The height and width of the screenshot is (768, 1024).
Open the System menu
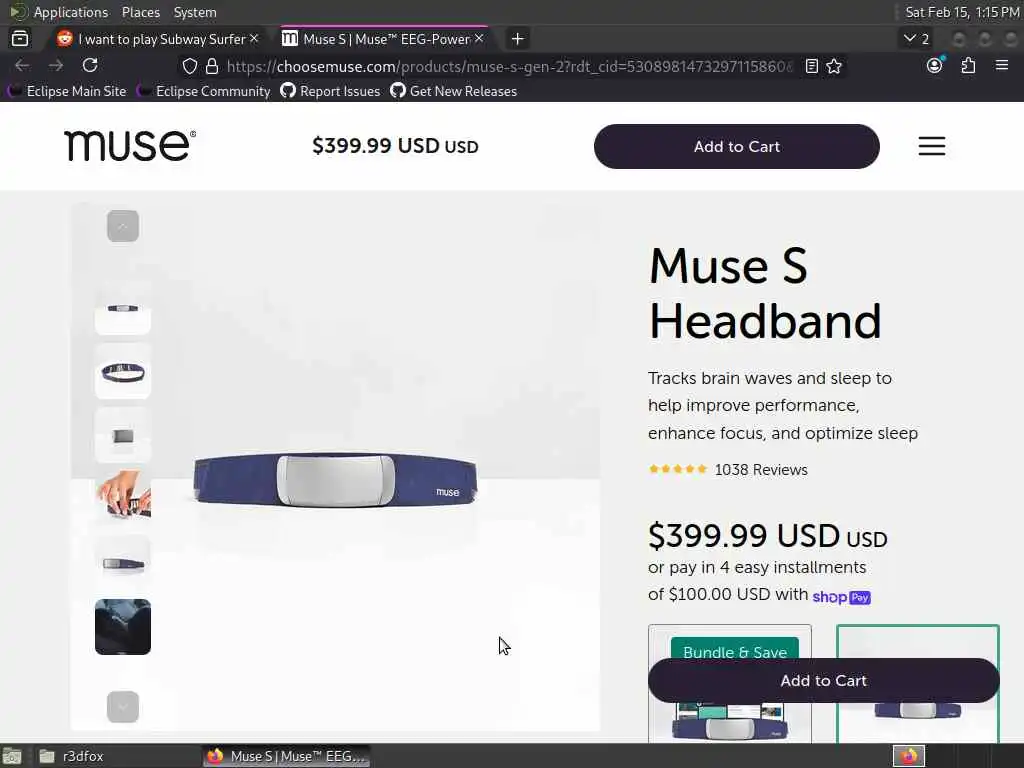point(195,12)
